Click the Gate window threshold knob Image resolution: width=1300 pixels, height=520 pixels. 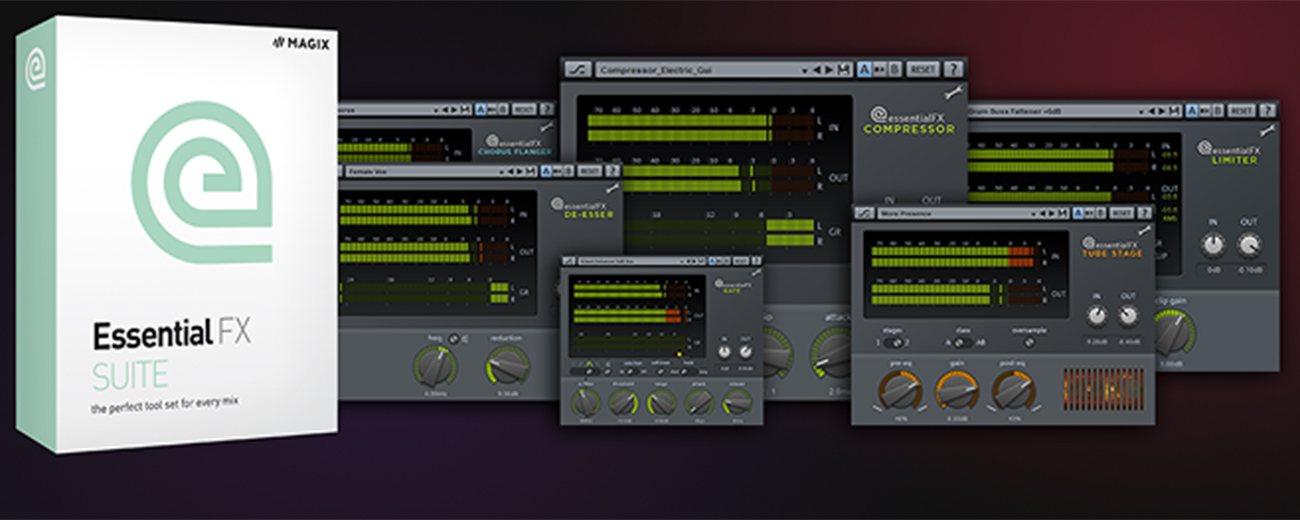click(623, 403)
